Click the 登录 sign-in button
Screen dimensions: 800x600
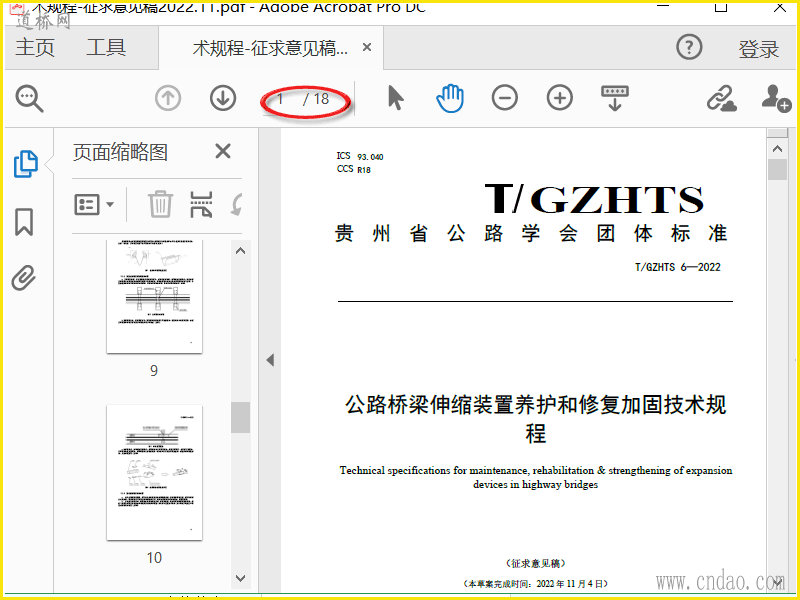[759, 49]
